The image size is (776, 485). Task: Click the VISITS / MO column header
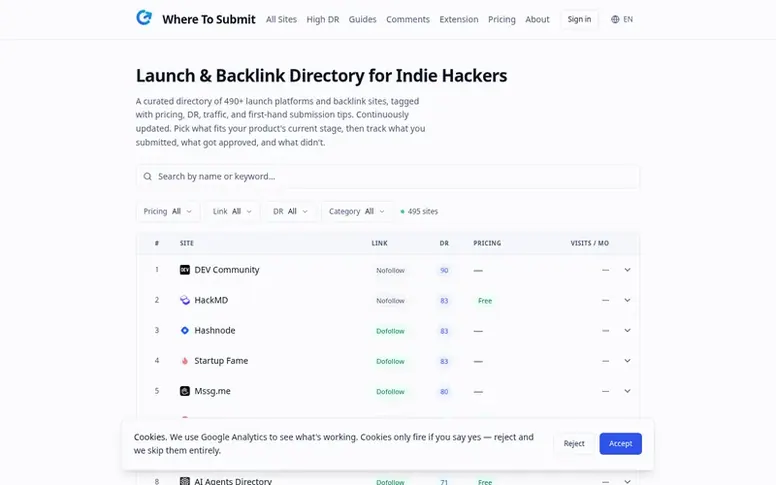[x=589, y=243]
